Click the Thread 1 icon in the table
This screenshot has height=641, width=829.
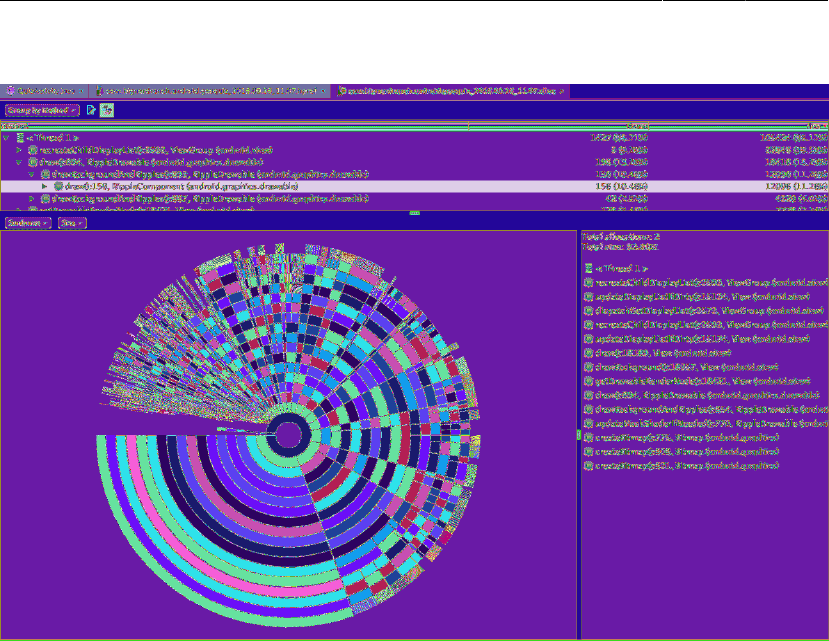pyautogui.click(x=20, y=138)
